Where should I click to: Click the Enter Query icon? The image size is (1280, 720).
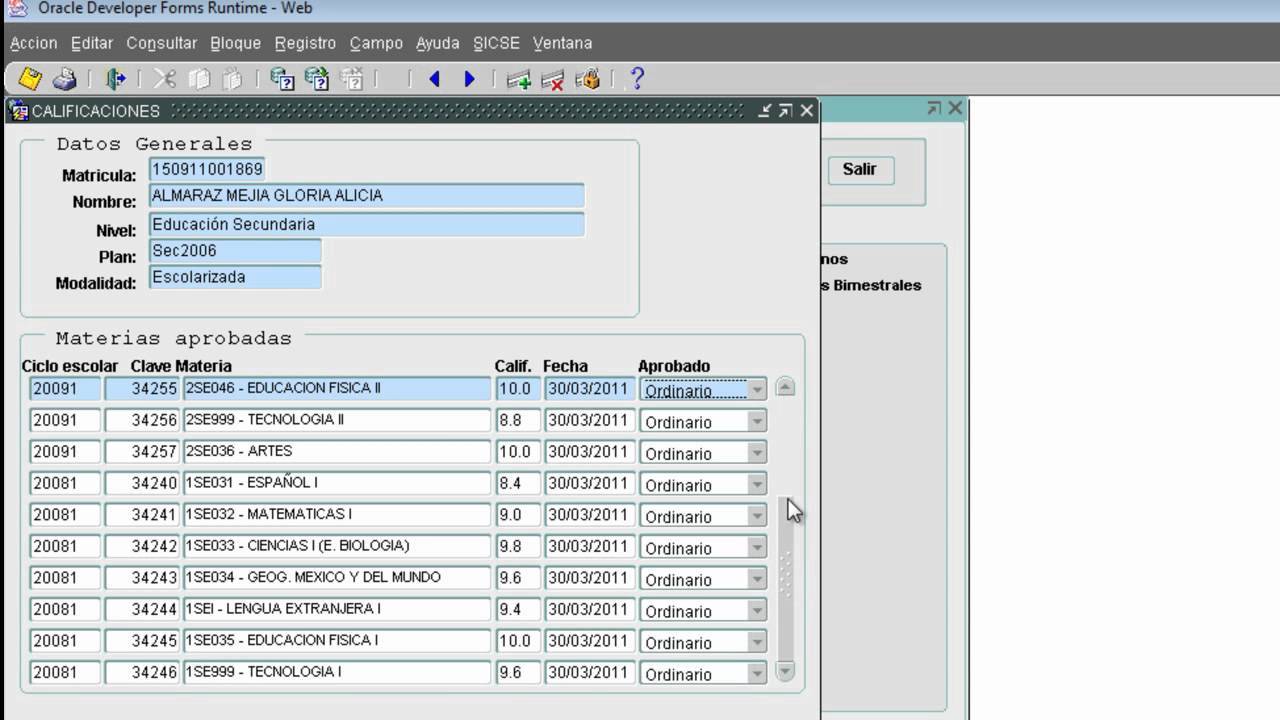[283, 79]
